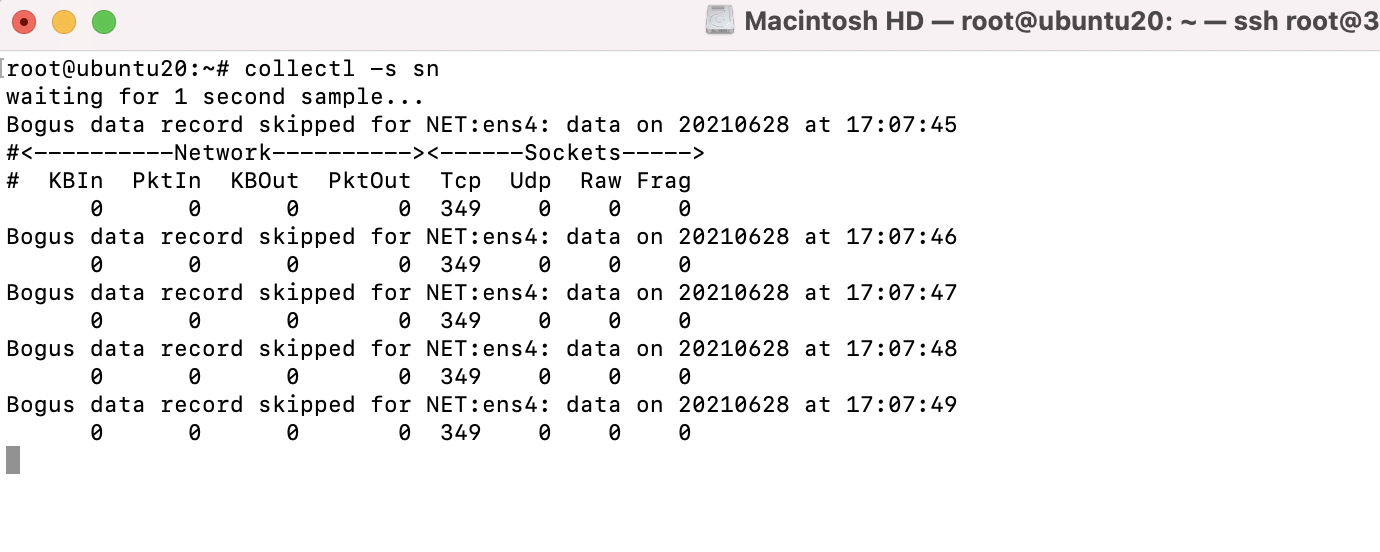The height and width of the screenshot is (552, 1380).
Task: Click the PktIn column header
Action: 167,181
